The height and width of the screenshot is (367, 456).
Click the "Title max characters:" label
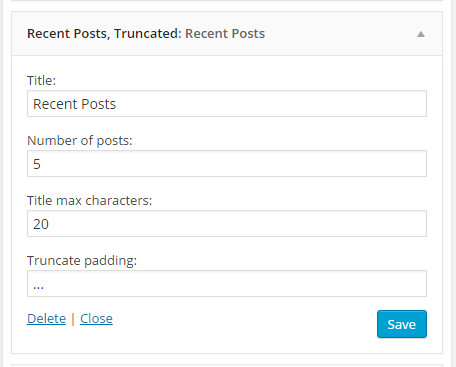[x=89, y=201]
